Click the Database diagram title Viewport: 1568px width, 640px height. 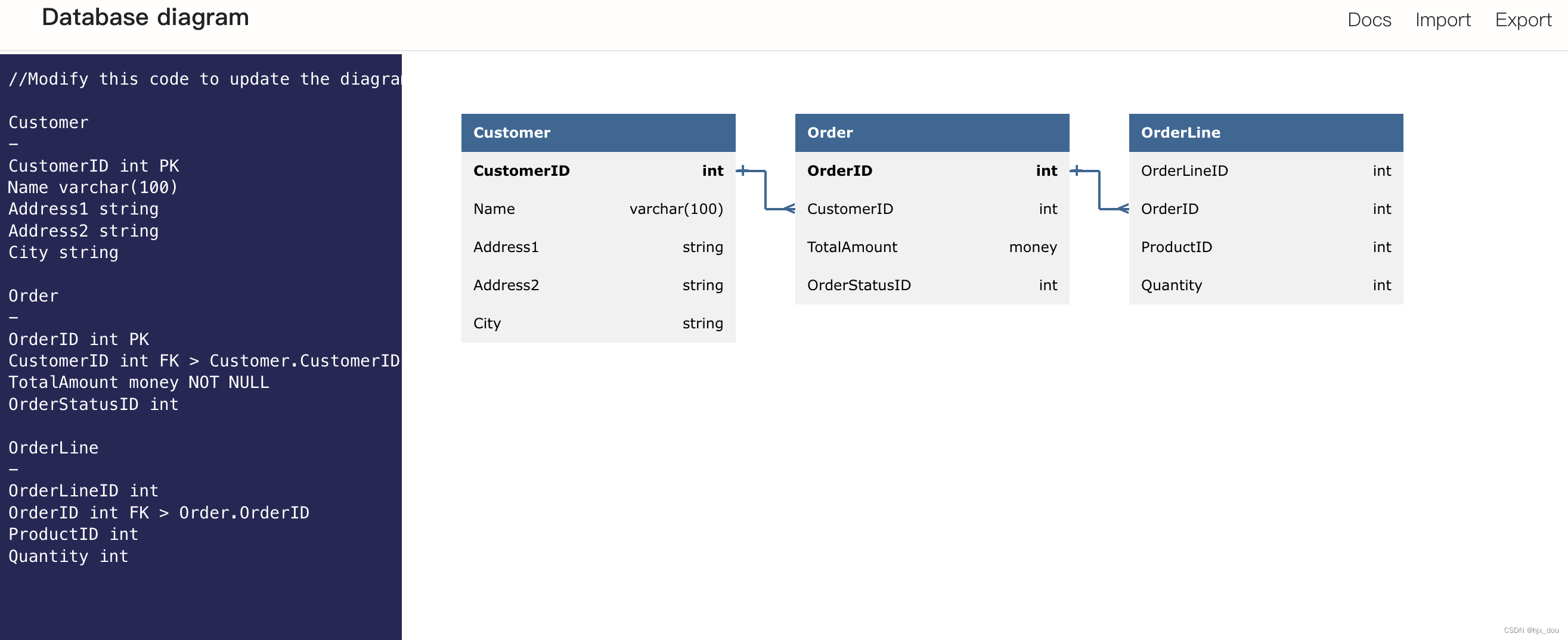tap(145, 17)
